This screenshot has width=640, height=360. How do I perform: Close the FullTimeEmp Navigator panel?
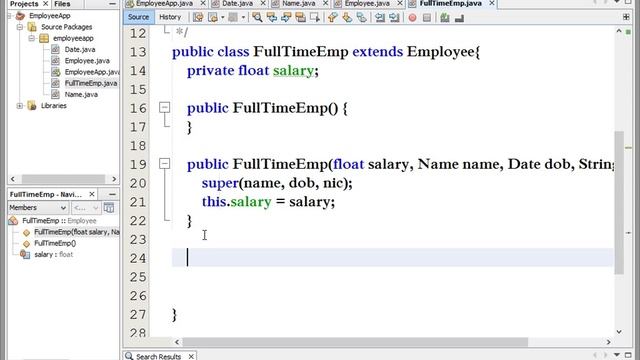click(x=92, y=194)
